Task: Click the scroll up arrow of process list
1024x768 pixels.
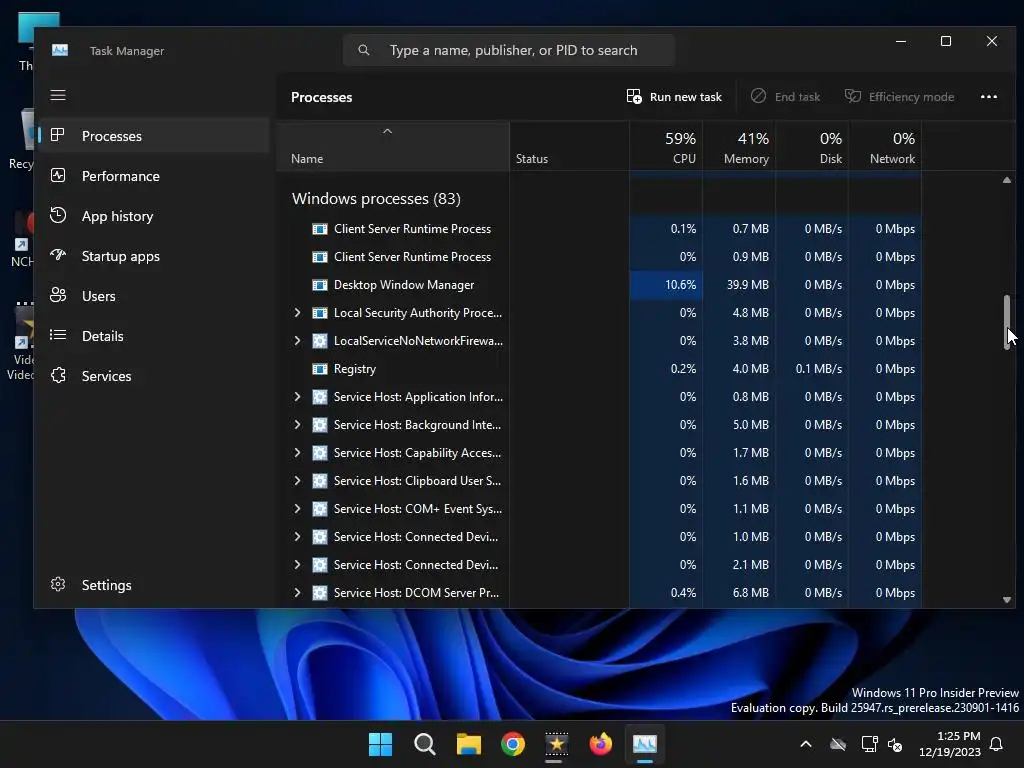Action: coord(1007,180)
